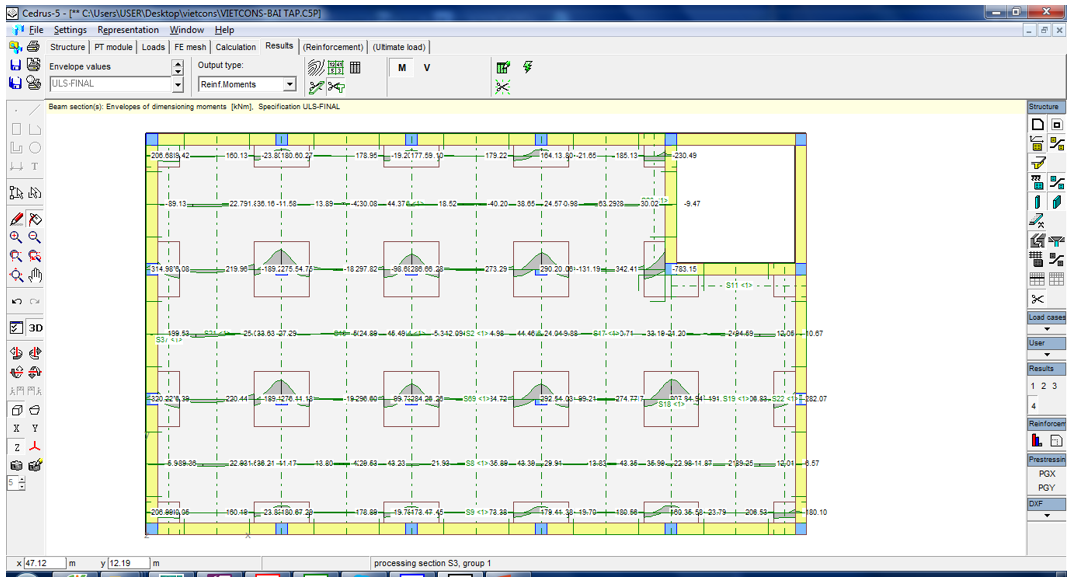Toggle the V shear display button
Viewport: 1074px width, 583px height.
(x=427, y=67)
